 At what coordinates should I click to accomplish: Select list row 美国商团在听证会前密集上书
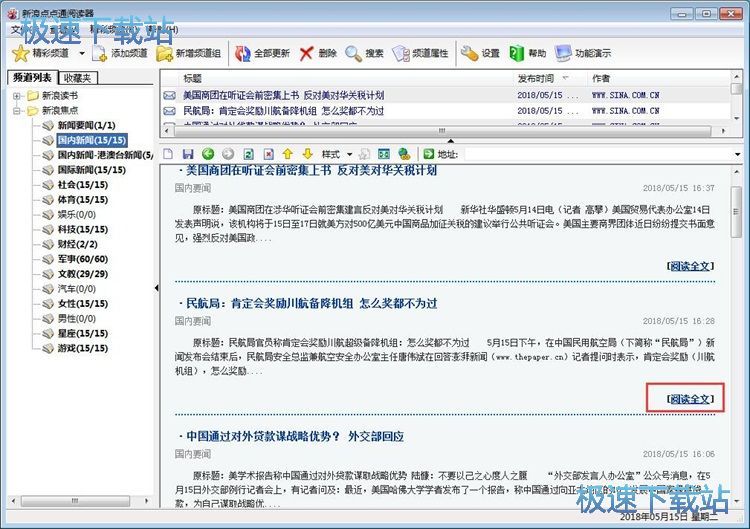(445, 95)
